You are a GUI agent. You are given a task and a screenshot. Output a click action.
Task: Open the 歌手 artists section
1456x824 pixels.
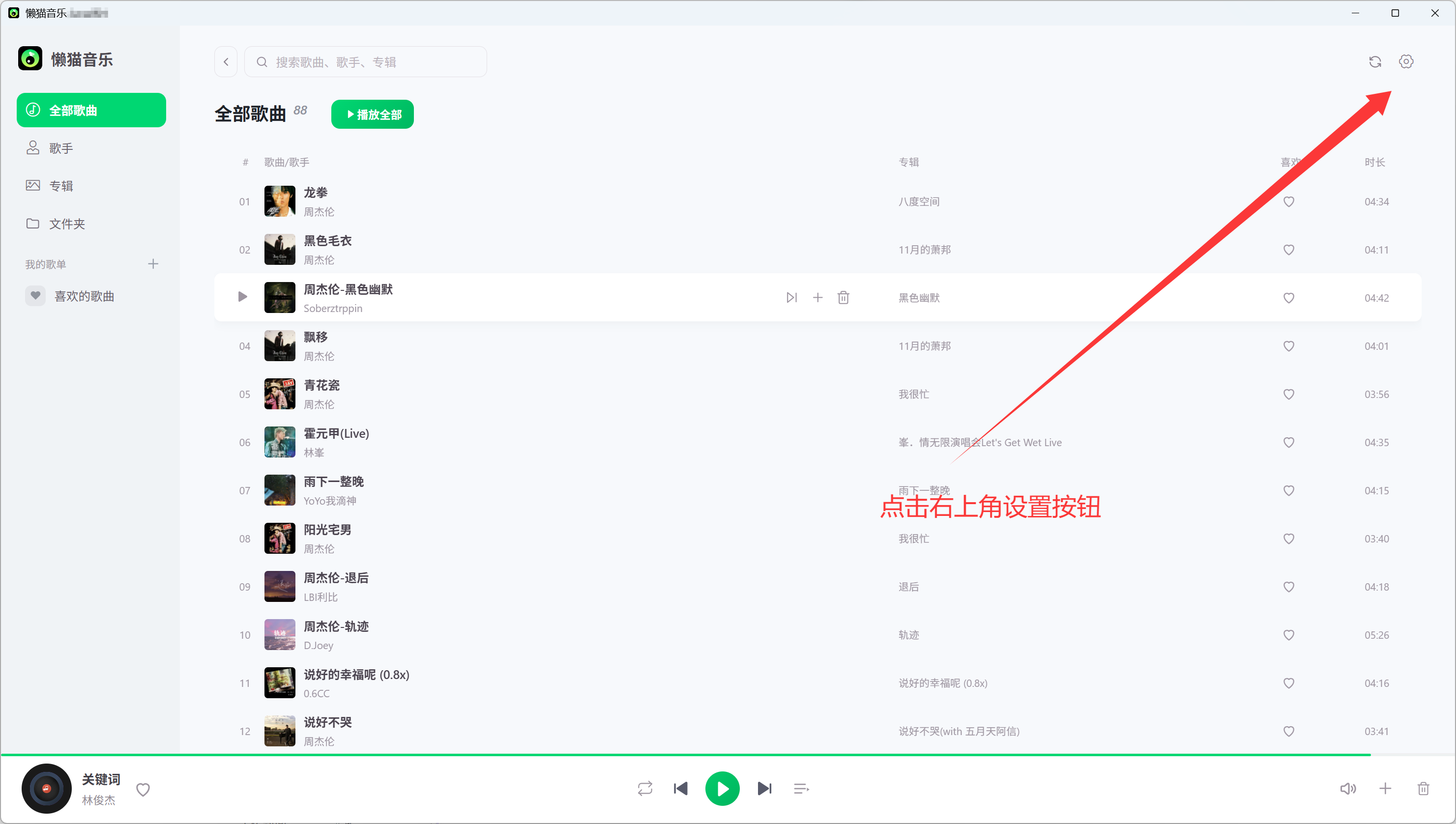(91, 148)
